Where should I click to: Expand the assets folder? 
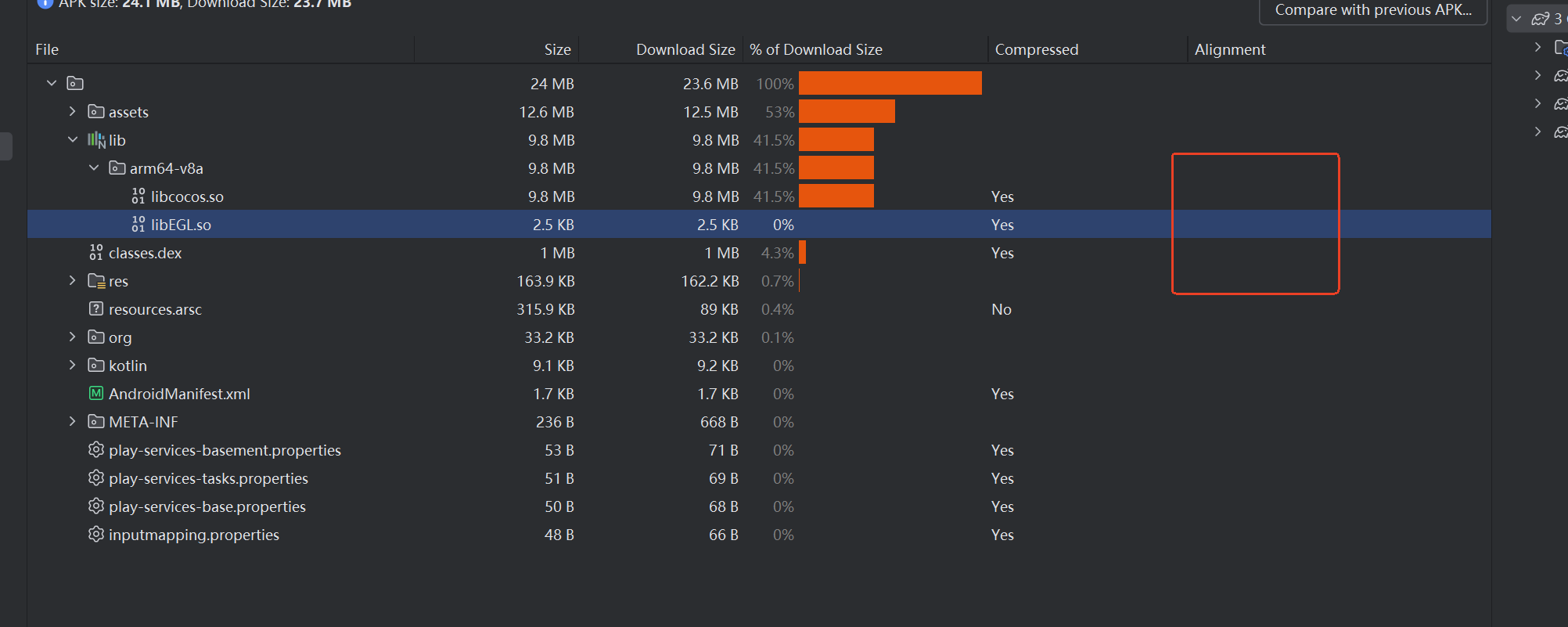click(x=73, y=112)
